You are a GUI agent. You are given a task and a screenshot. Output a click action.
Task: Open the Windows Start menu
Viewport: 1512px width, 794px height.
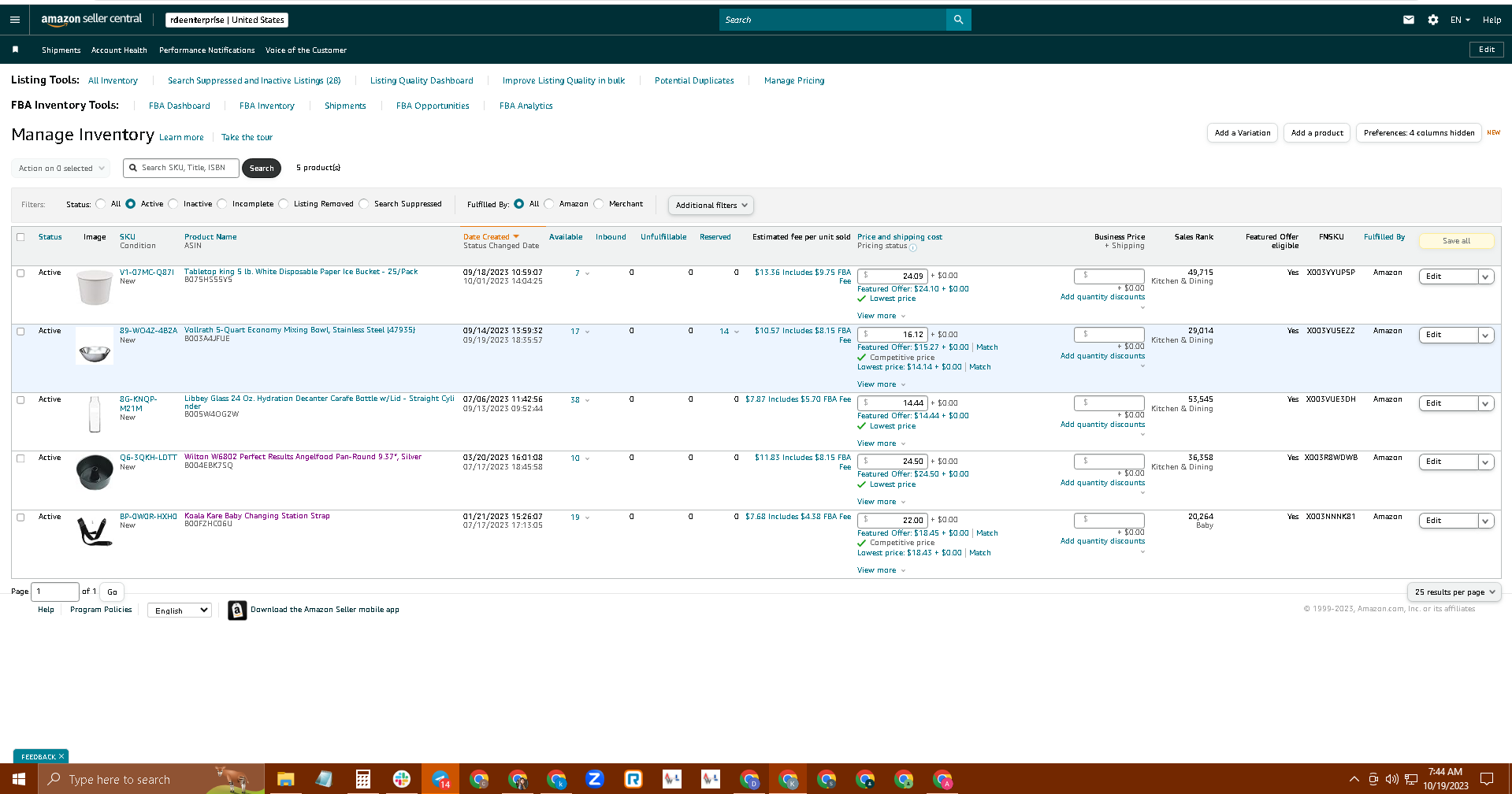19,779
